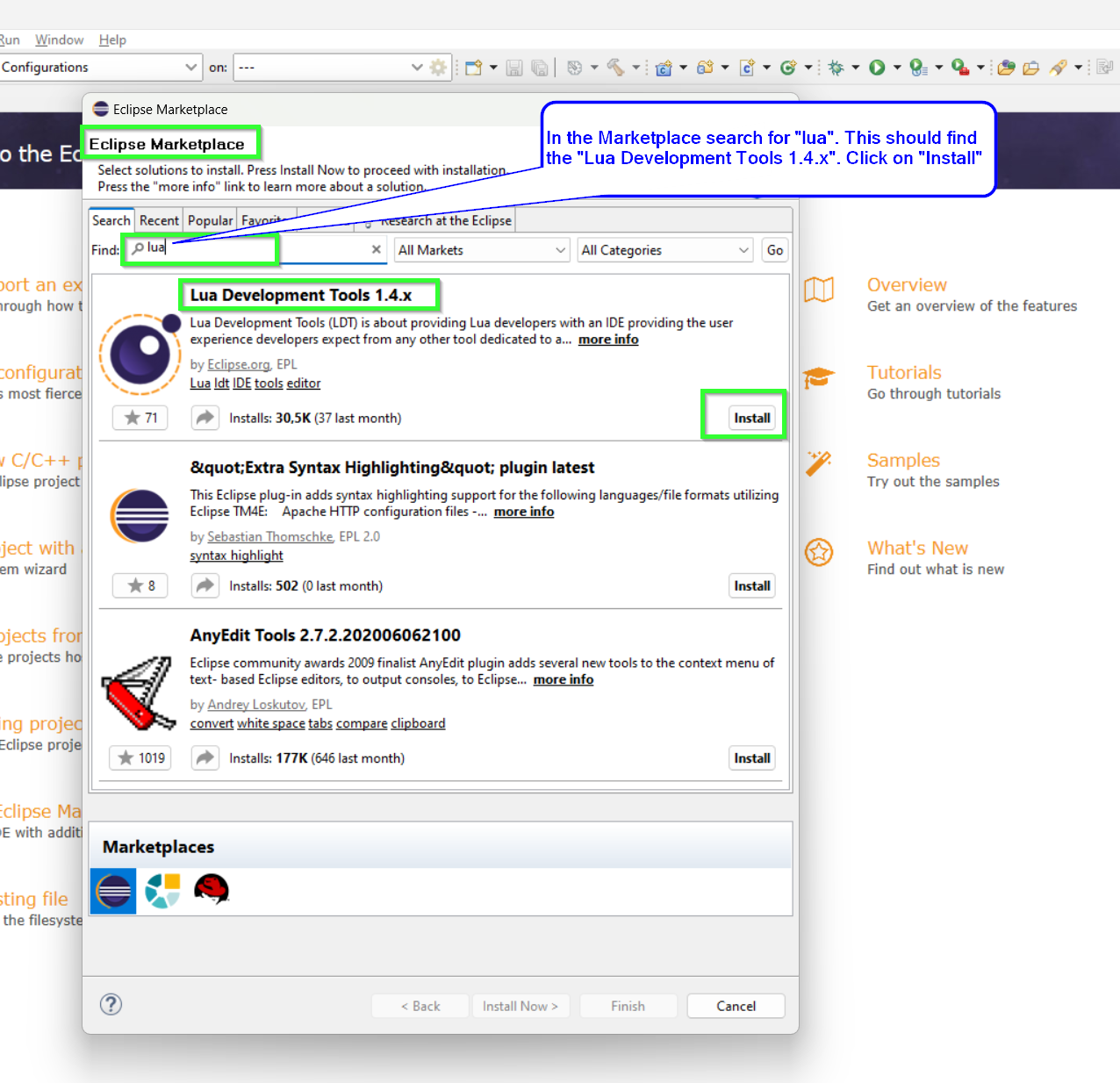Screen dimensions: 1120x1083
Task: Click the Eclipse logo in the Marketplaces section
Action: point(112,890)
